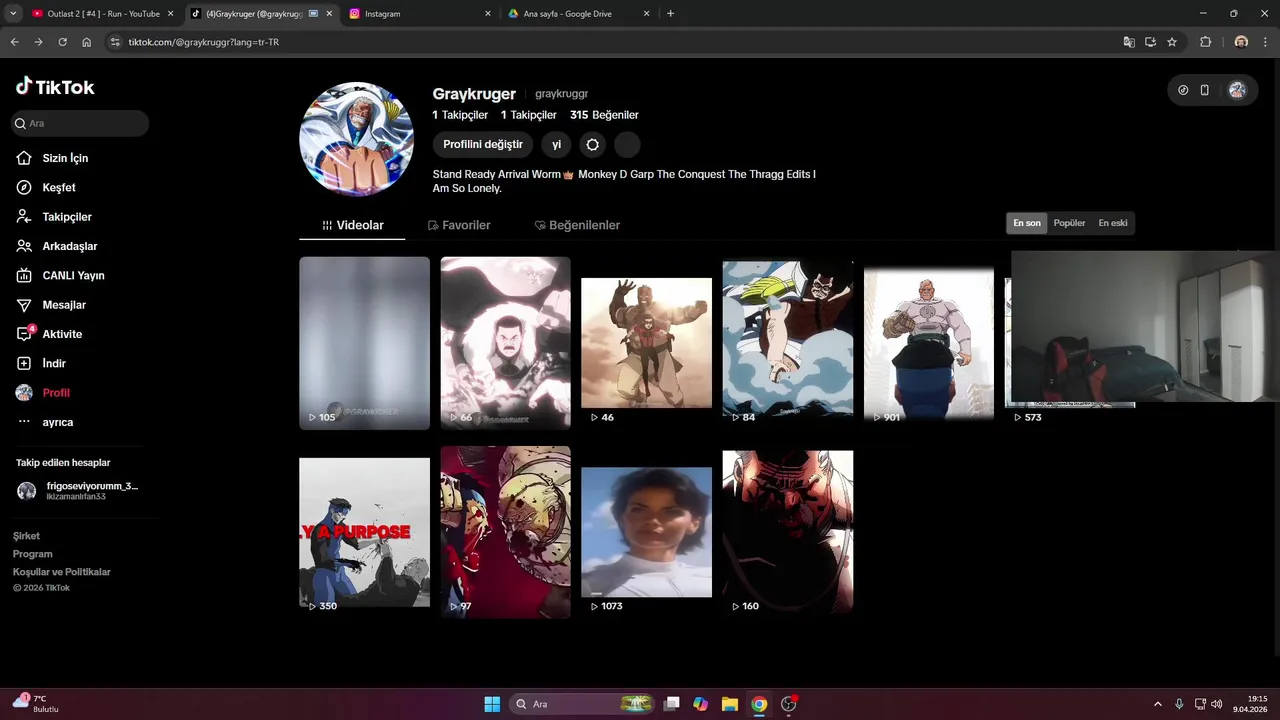Open the video with 350 views

click(x=364, y=532)
